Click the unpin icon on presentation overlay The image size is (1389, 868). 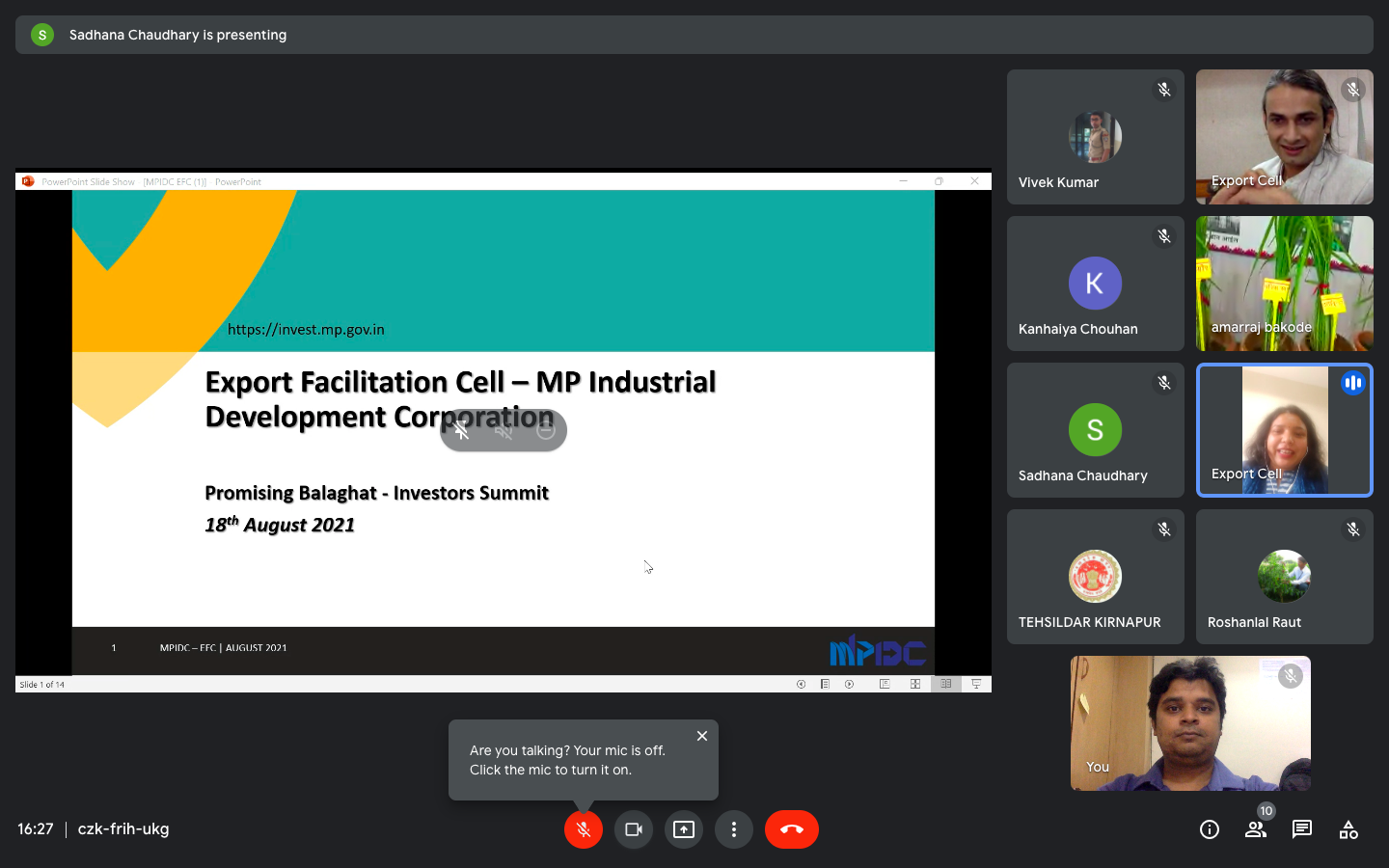[462, 430]
